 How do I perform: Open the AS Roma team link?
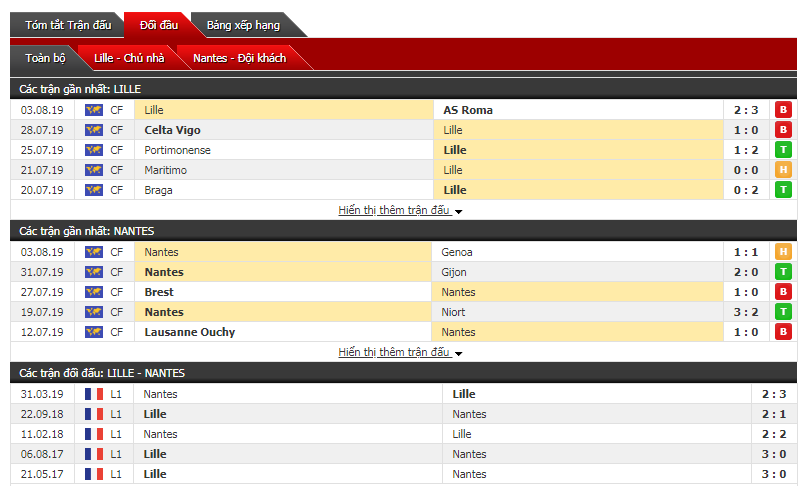pos(468,110)
